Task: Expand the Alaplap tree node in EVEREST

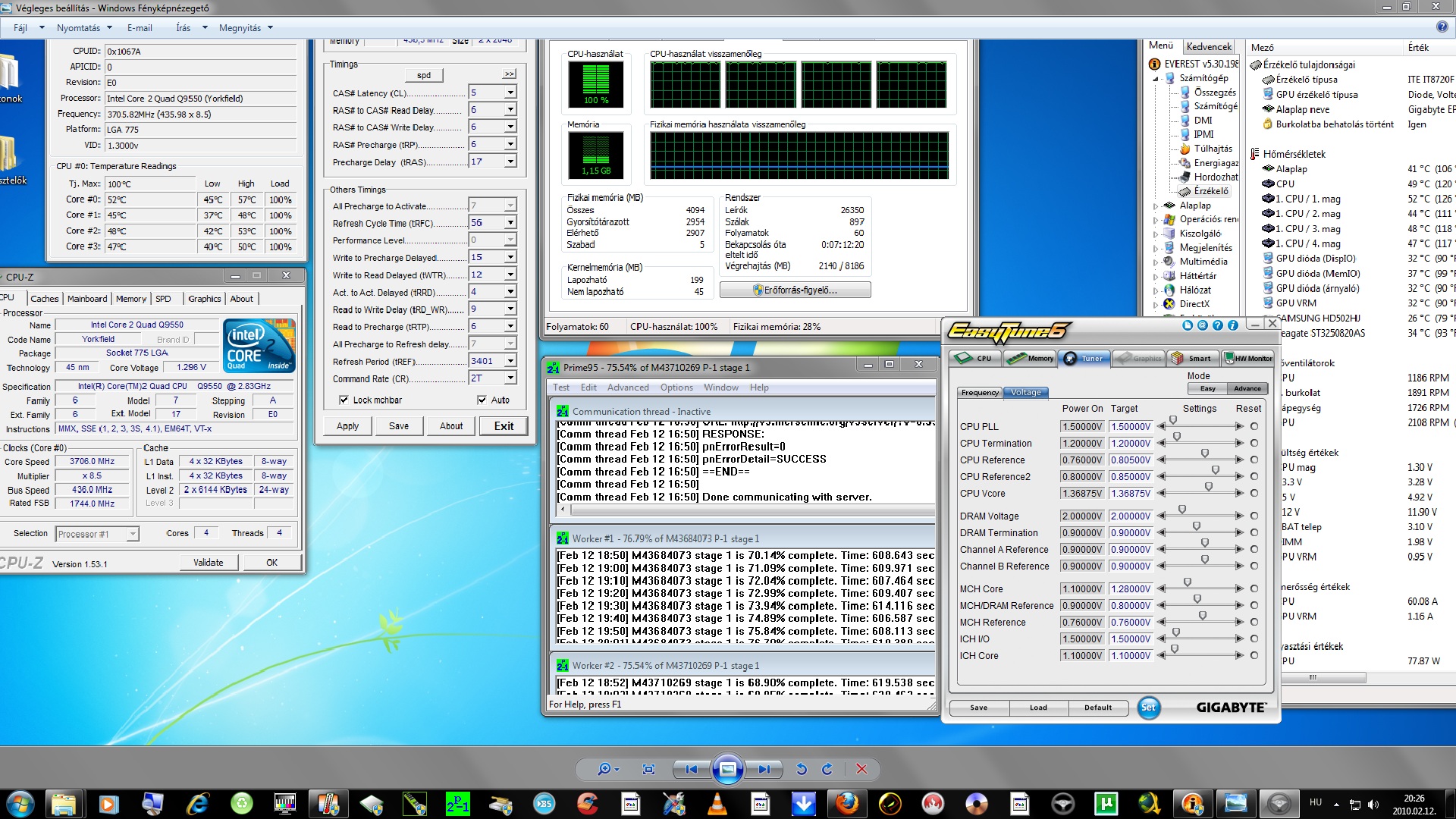Action: click(x=1156, y=206)
